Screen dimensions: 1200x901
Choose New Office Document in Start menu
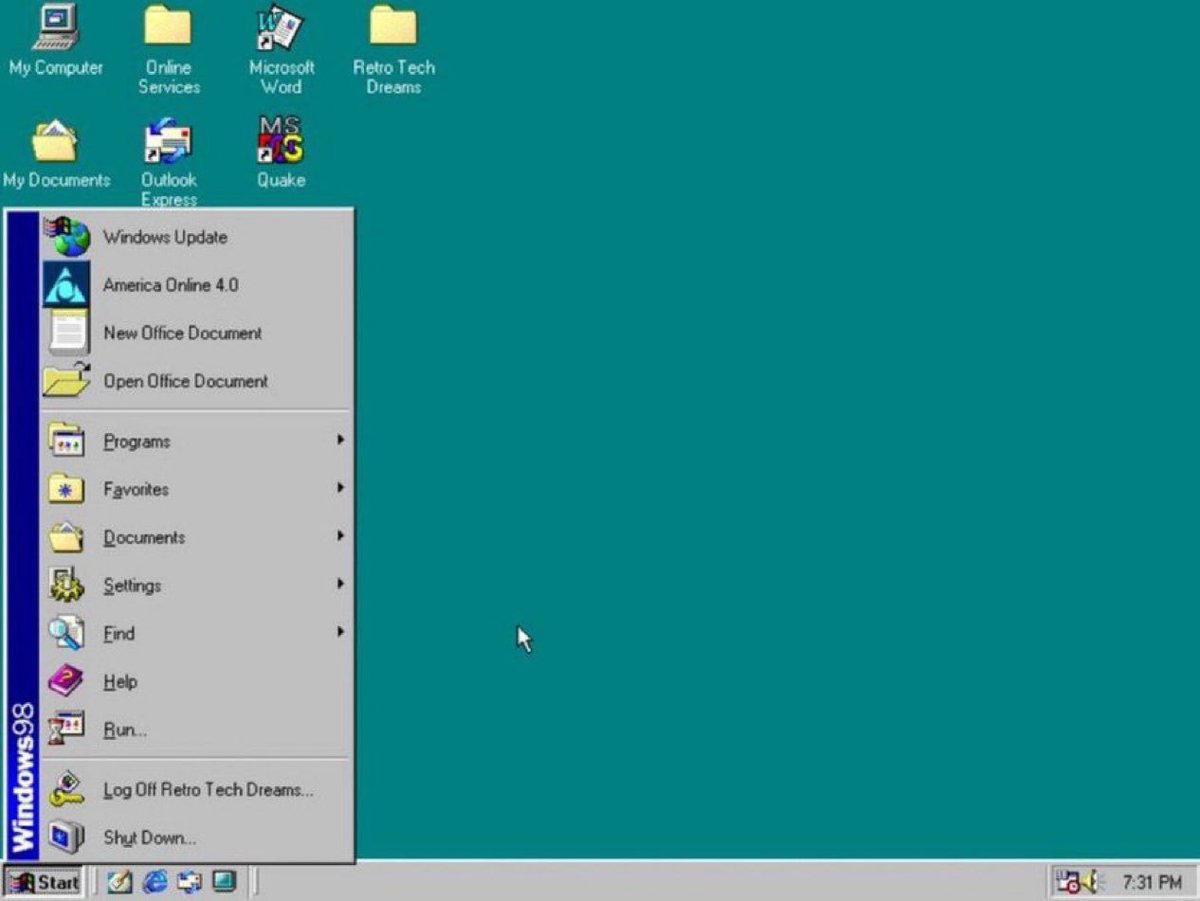pos(196,333)
